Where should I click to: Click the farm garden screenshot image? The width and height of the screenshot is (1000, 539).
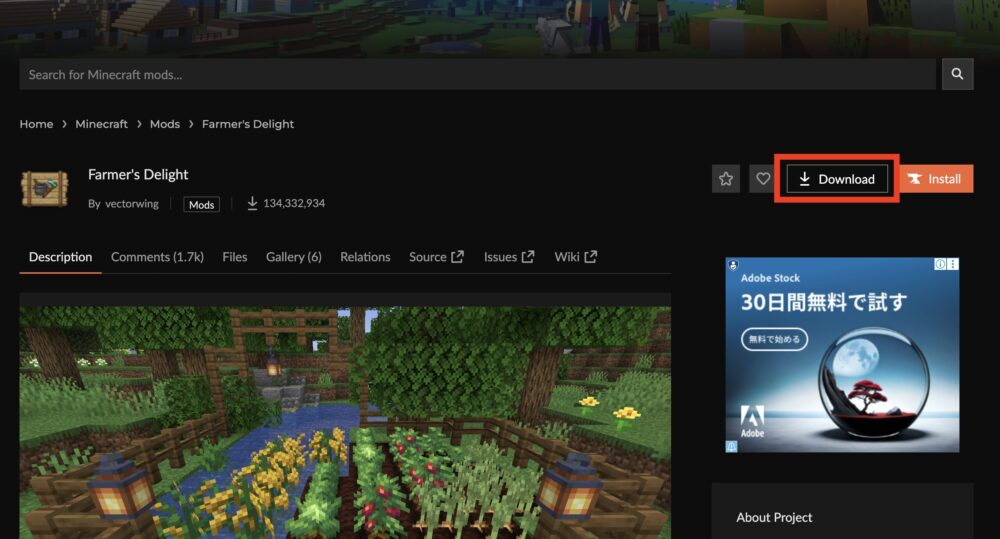pyautogui.click(x=345, y=422)
